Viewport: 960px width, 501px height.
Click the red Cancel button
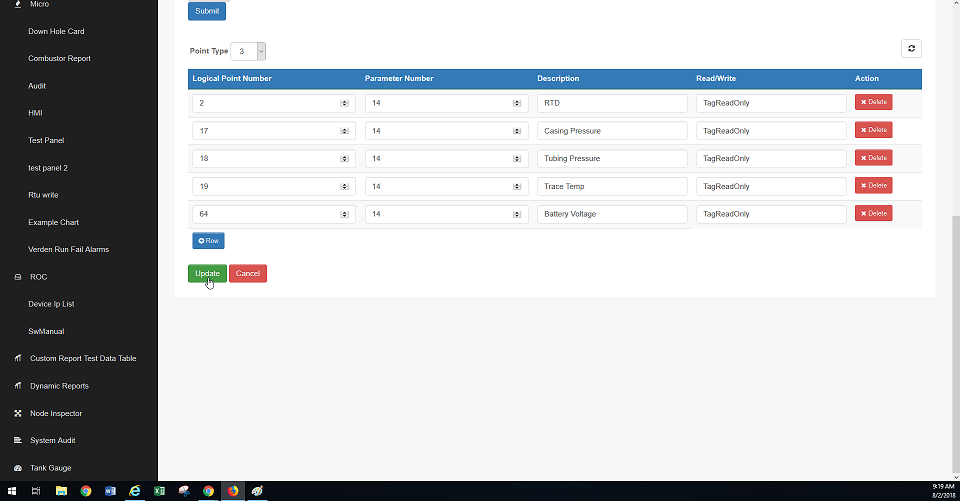tap(247, 273)
